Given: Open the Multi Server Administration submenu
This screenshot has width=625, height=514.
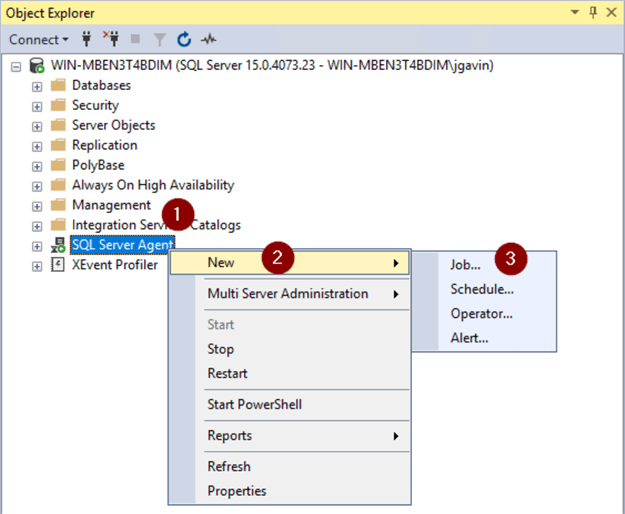Looking at the screenshot, I should coord(290,294).
